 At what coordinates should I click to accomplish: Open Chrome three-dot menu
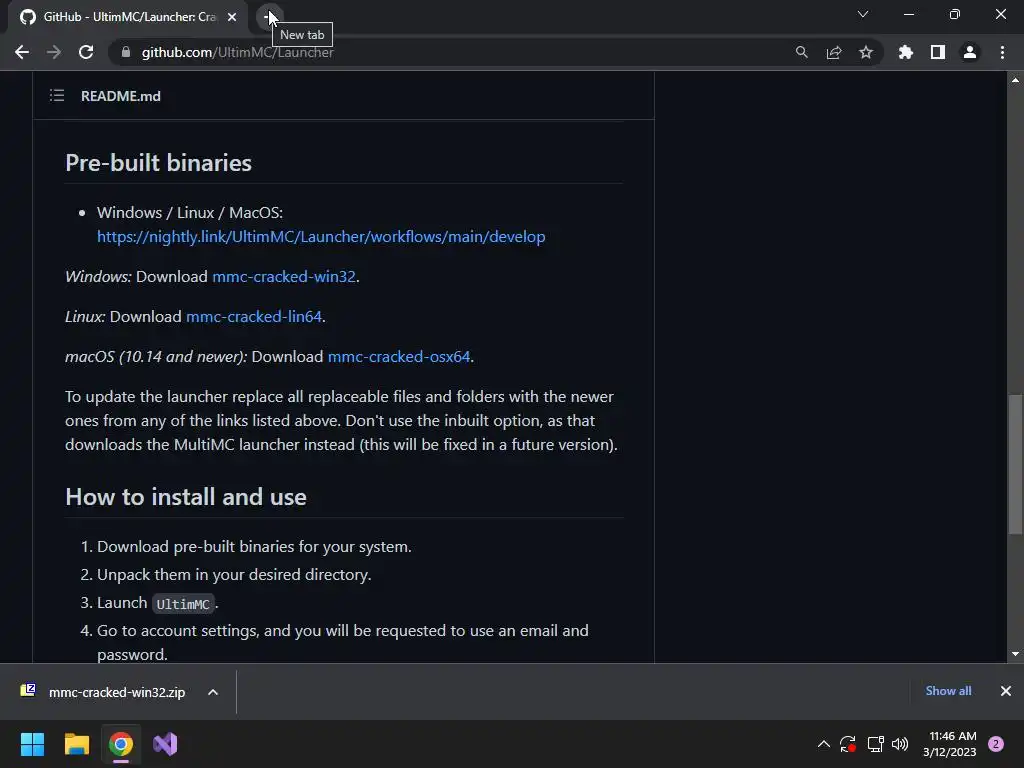1002,52
